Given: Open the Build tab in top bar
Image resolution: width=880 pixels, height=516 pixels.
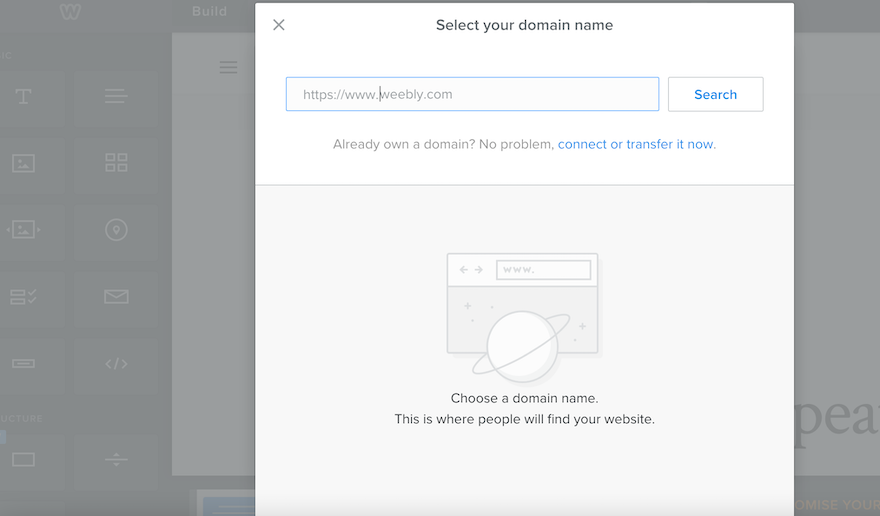Looking at the screenshot, I should click(209, 11).
